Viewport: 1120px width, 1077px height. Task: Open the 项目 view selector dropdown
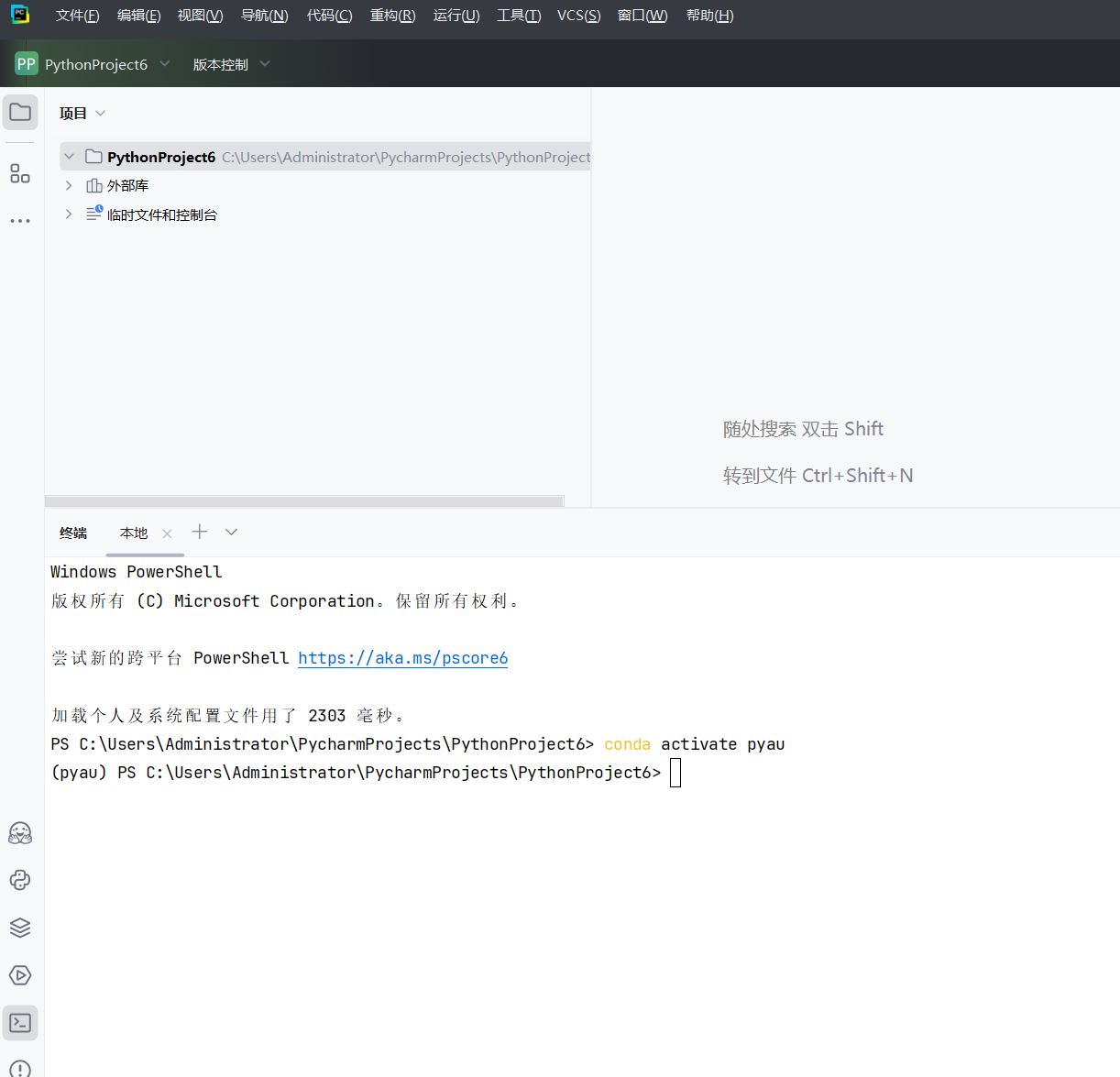point(82,113)
